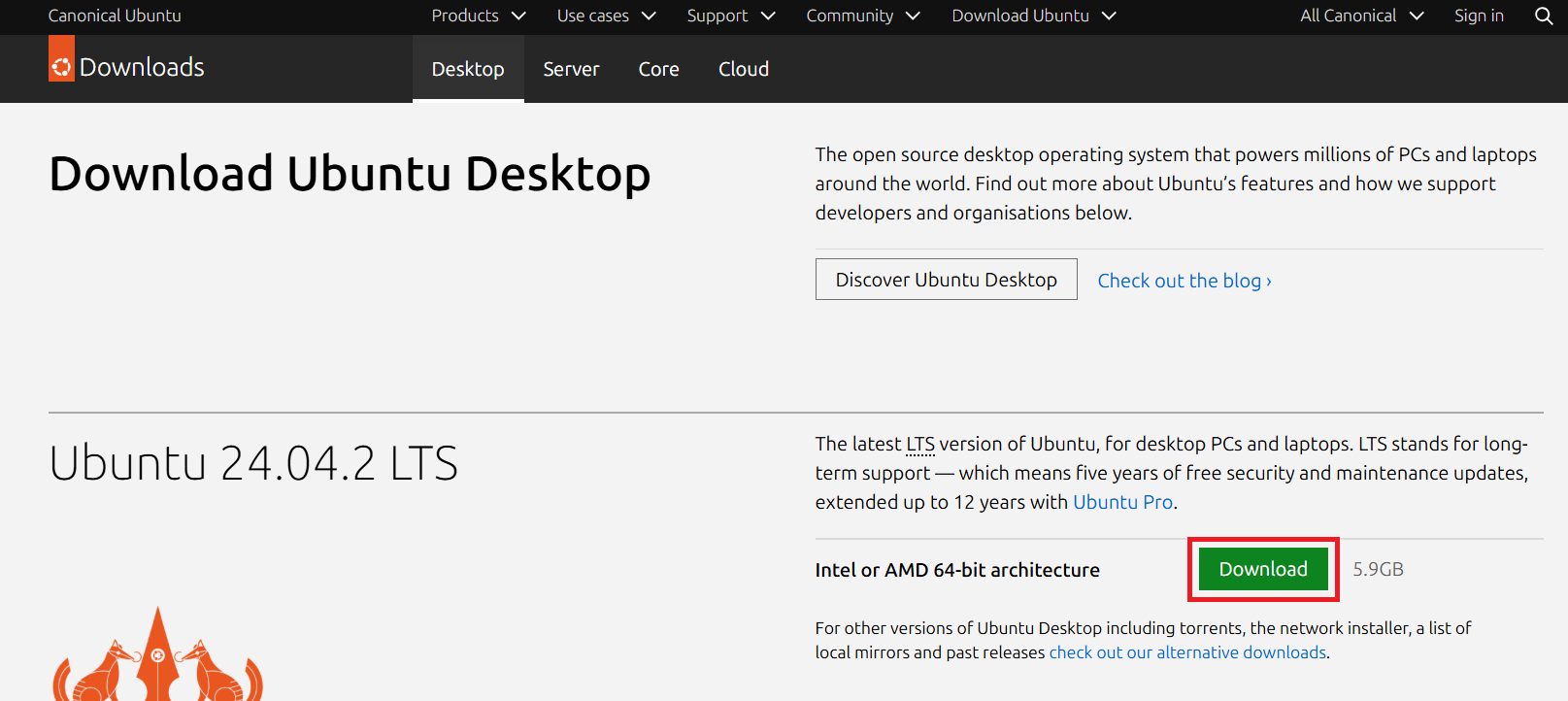Open the Use cases menu
This screenshot has width=1568, height=701.
[x=607, y=16]
